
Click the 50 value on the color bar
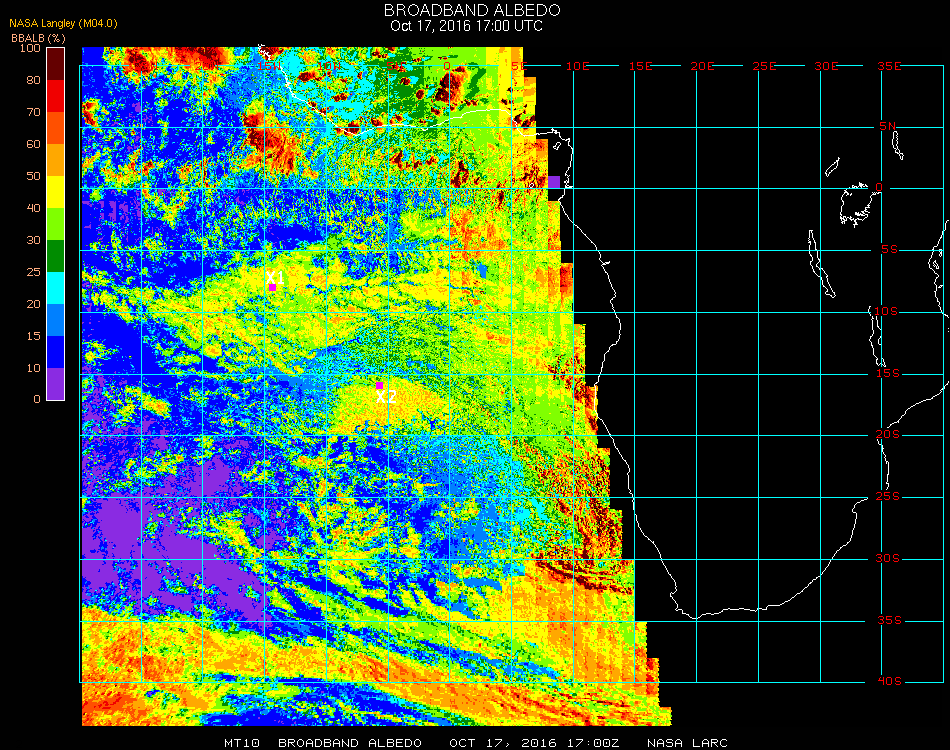(33, 176)
